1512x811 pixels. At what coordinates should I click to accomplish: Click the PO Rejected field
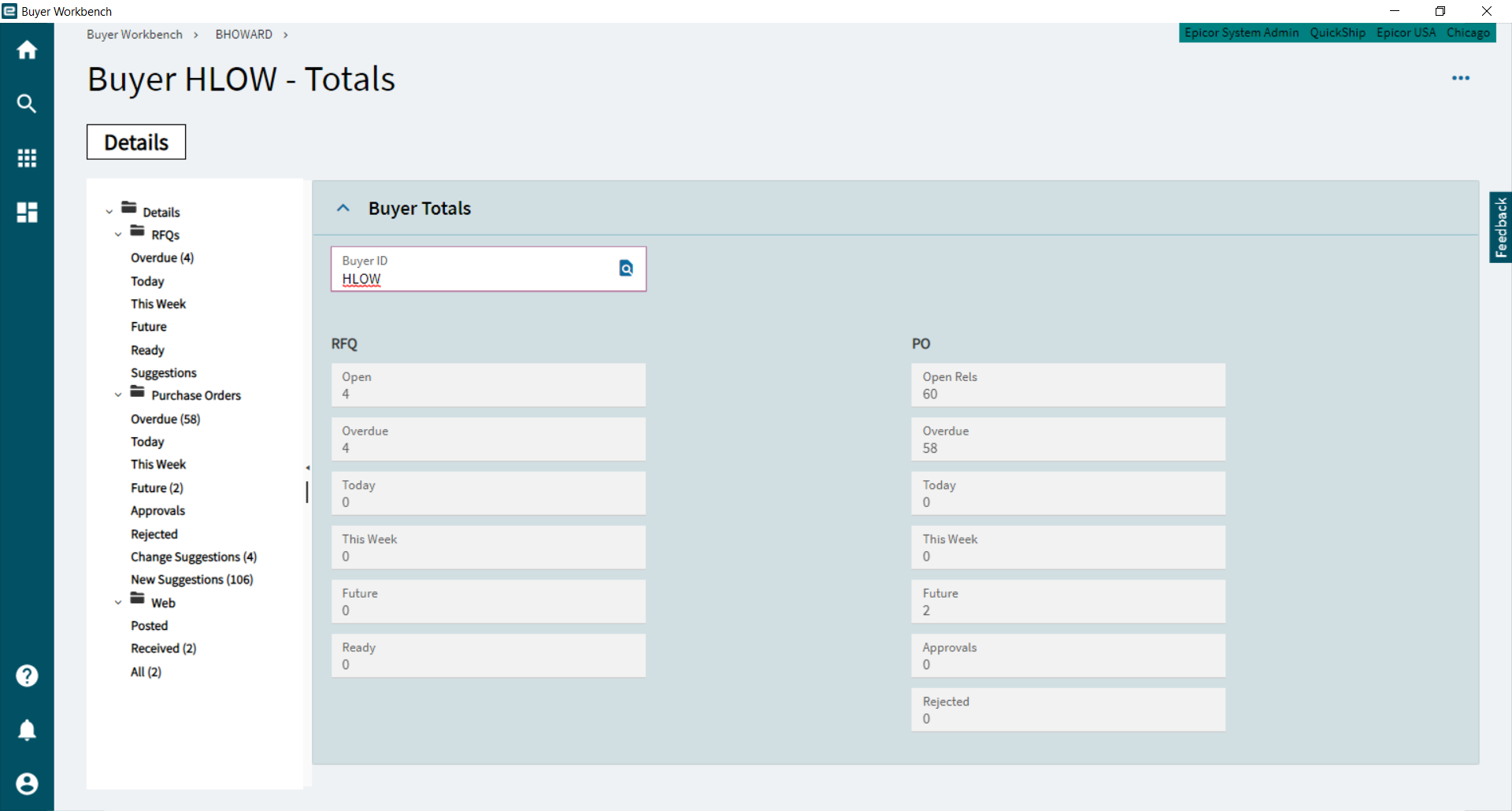point(1069,710)
